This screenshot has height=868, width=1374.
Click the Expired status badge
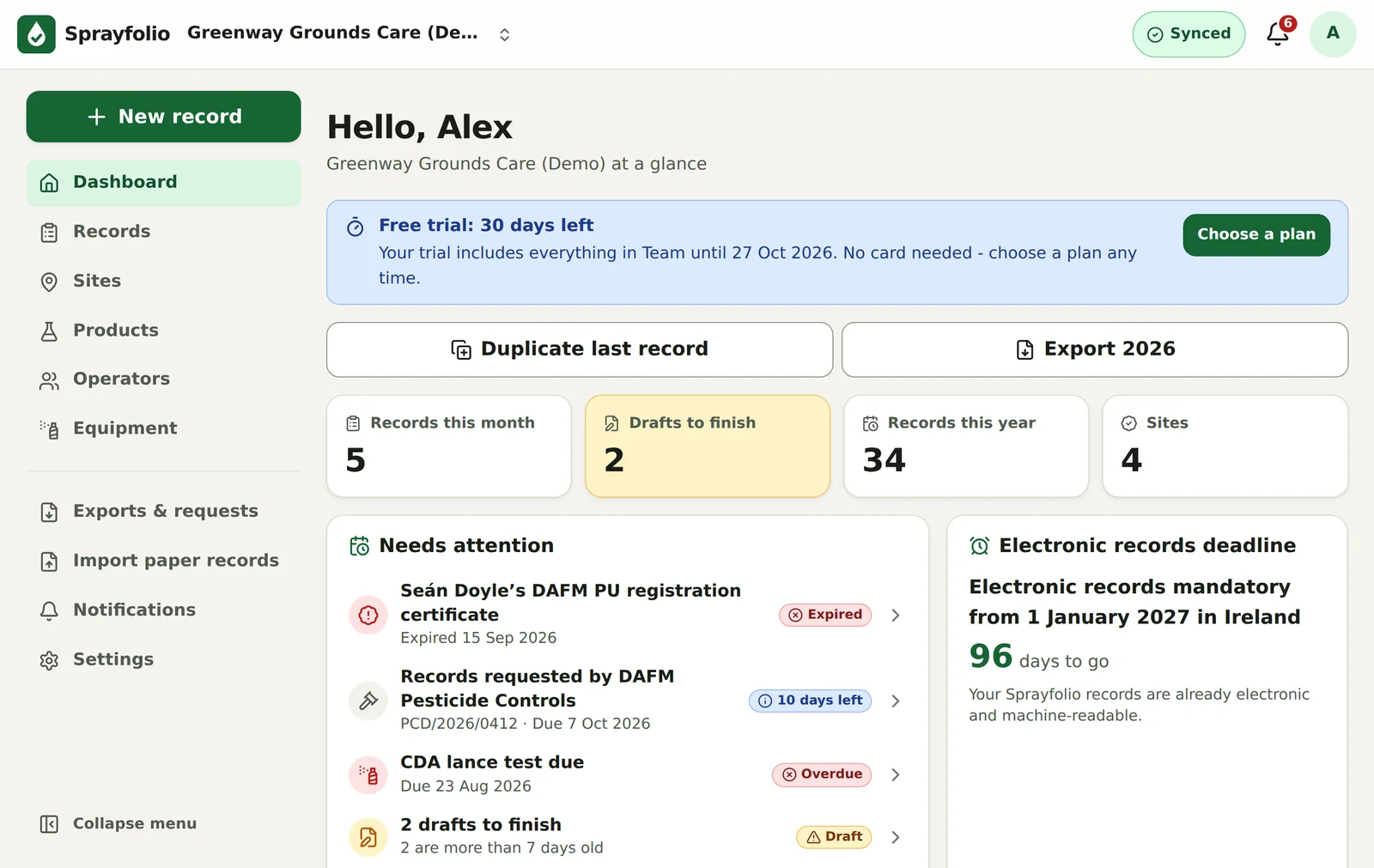(x=825, y=616)
